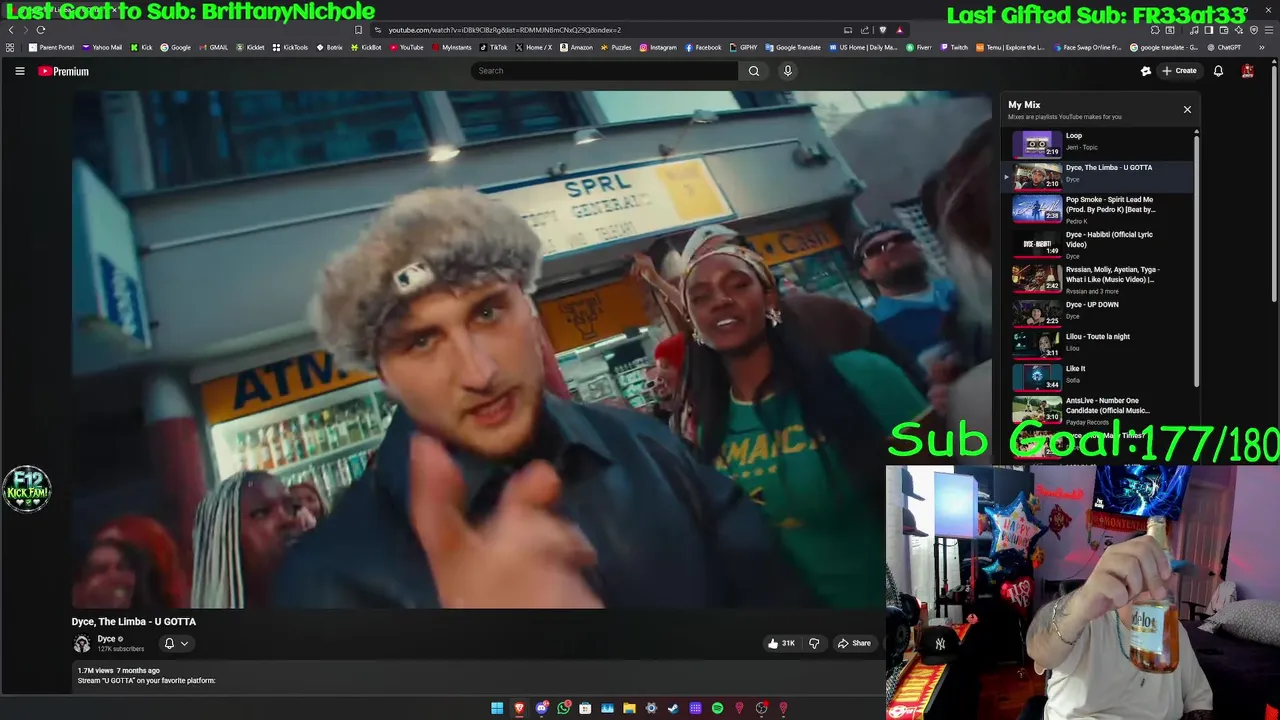Open browser apps grid in bookmarks bar
Screen dimensions: 1280x720
[x=10, y=47]
